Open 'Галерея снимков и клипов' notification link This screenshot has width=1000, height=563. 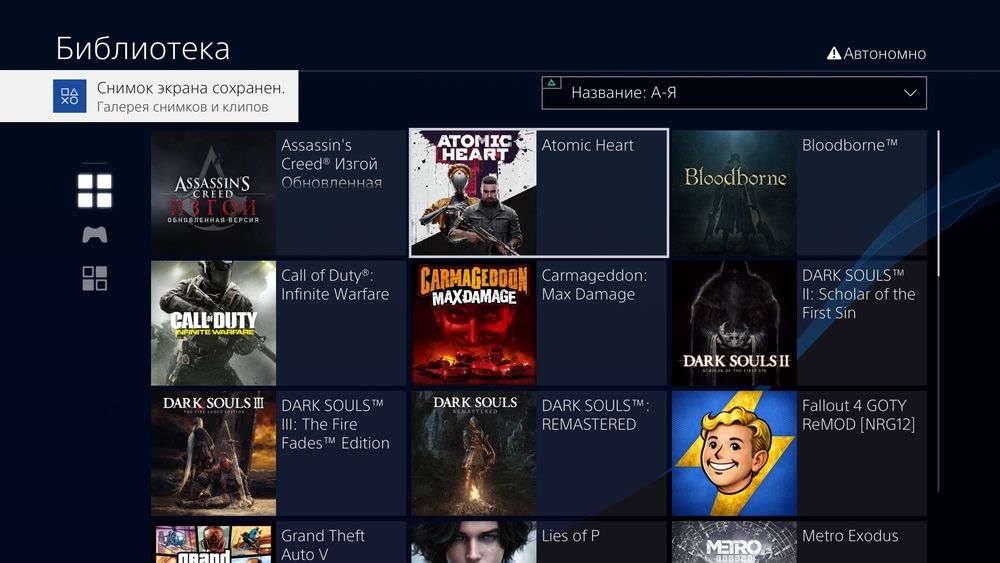(x=182, y=107)
